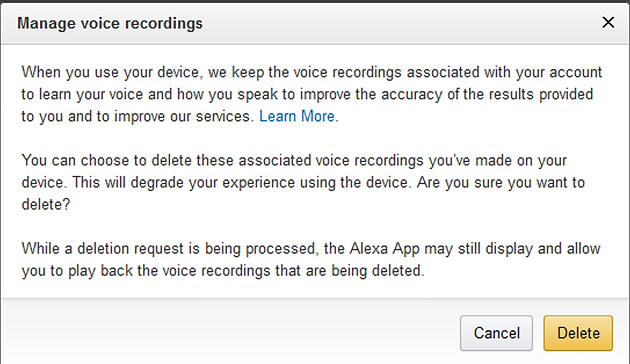The width and height of the screenshot is (630, 364).
Task: Click the 'improve our services' text before Learn More
Action: coord(184,117)
